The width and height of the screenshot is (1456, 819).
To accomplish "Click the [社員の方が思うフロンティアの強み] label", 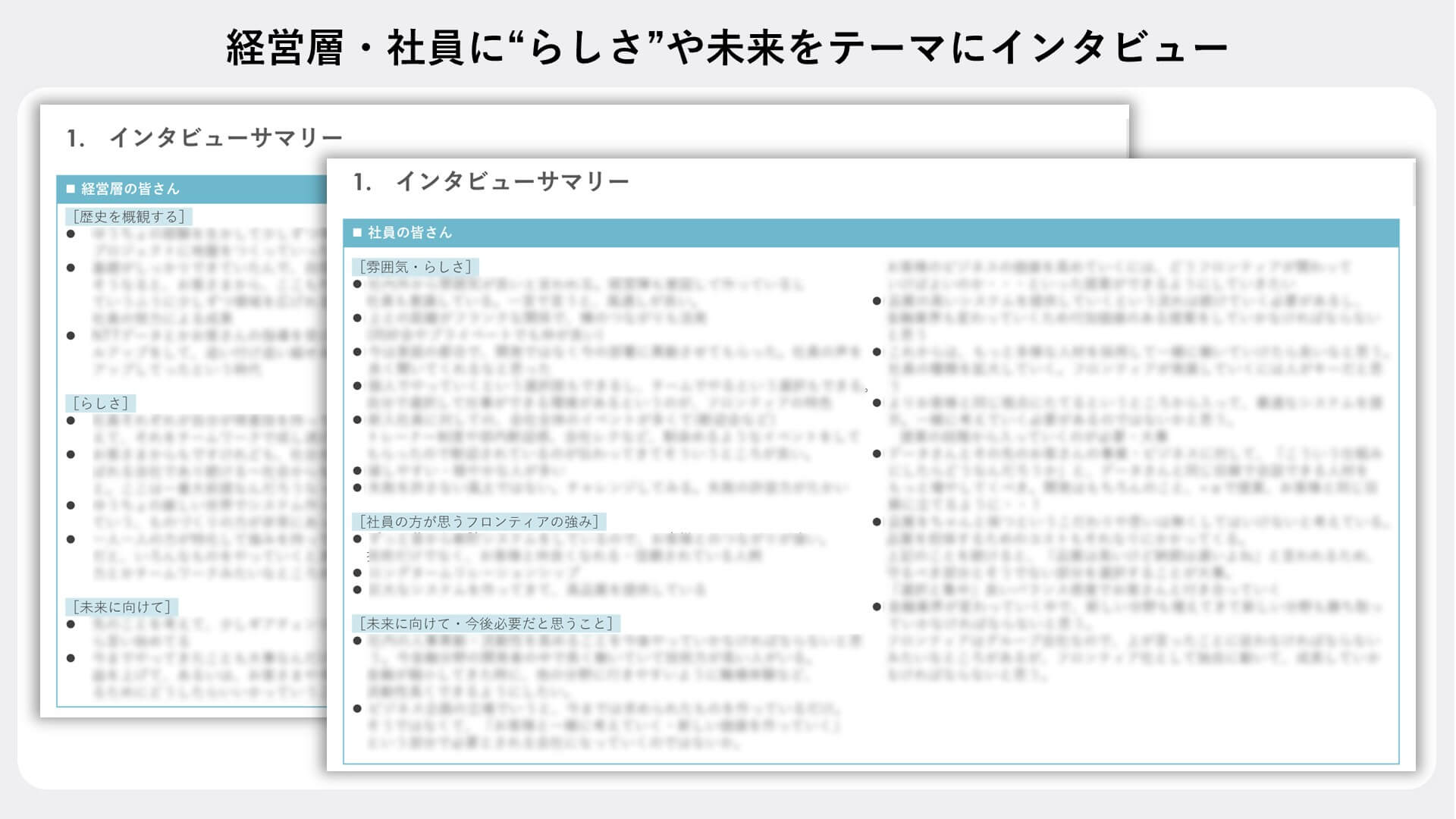I will coord(479,522).
